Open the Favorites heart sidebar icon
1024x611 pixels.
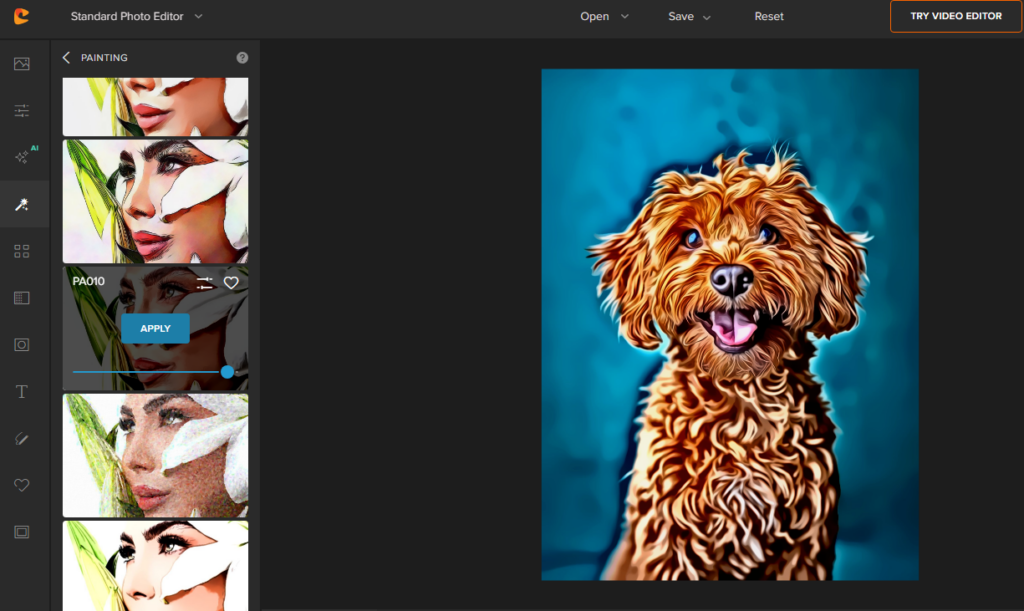click(x=22, y=485)
